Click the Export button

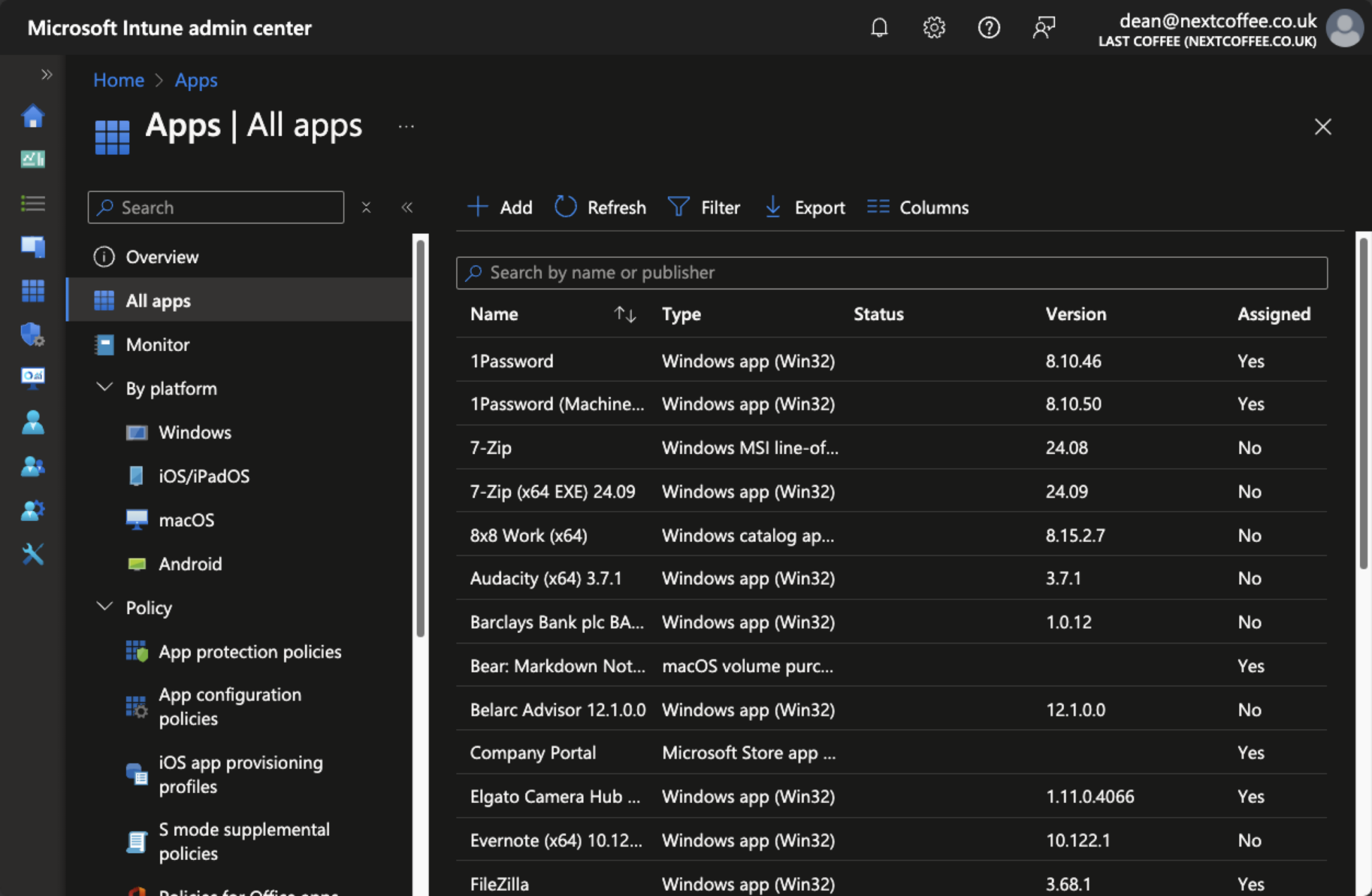click(x=805, y=208)
